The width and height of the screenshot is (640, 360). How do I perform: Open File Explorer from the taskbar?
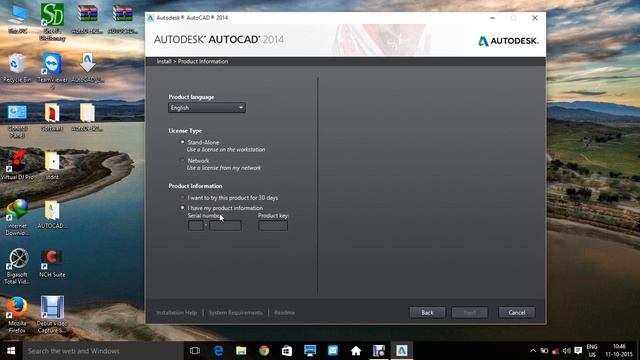241,351
